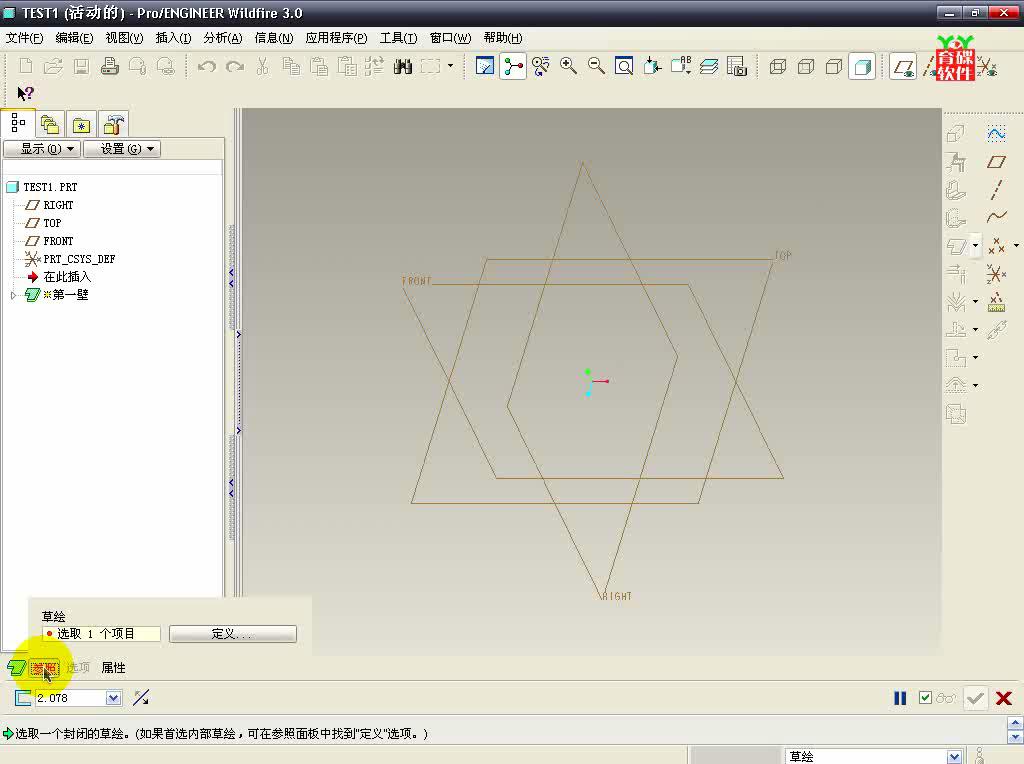This screenshot has width=1024, height=764.
Task: Open the 参照 panel tab
Action: (44, 668)
